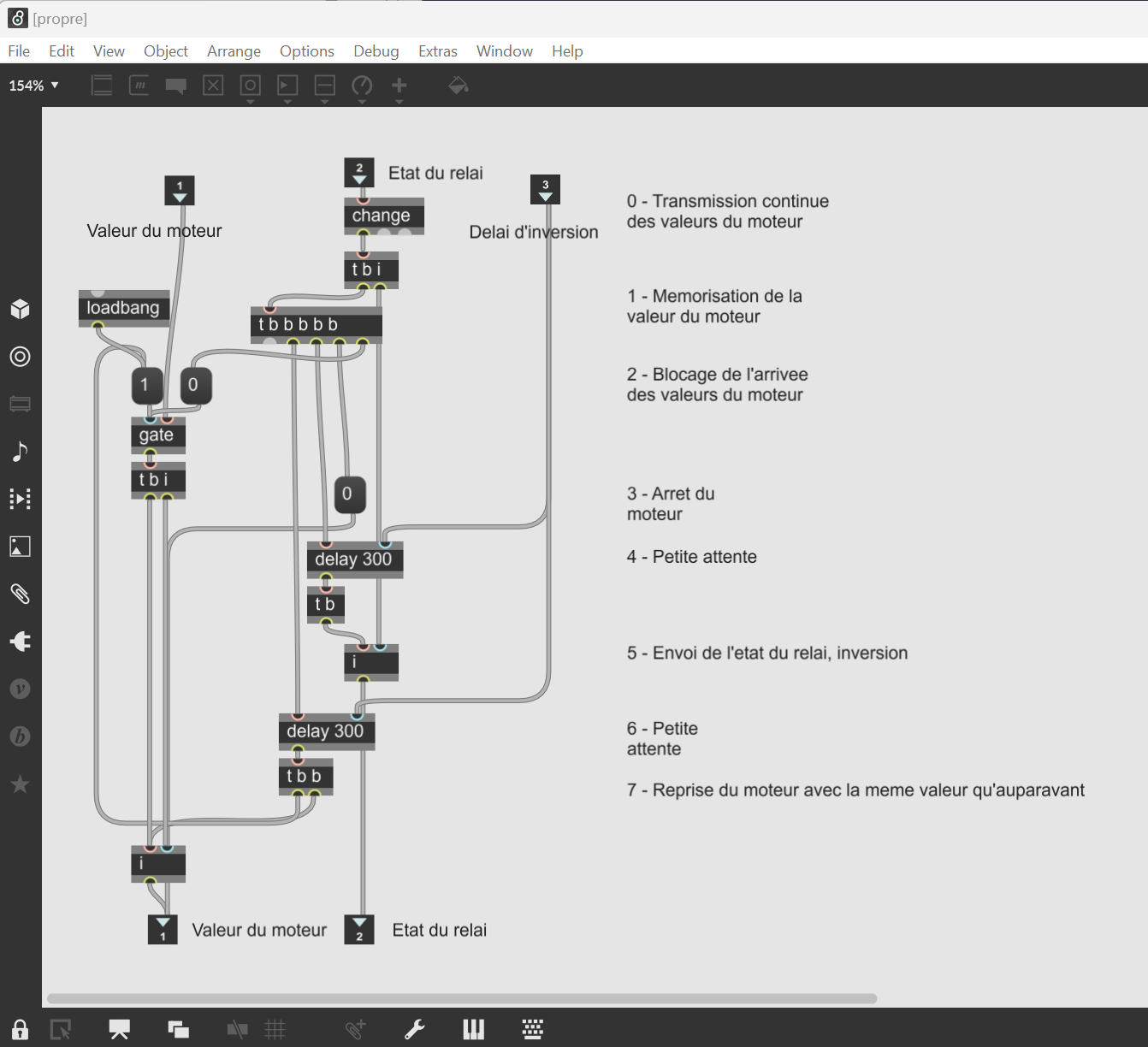
Task: Select the change object
Action: click(384, 216)
